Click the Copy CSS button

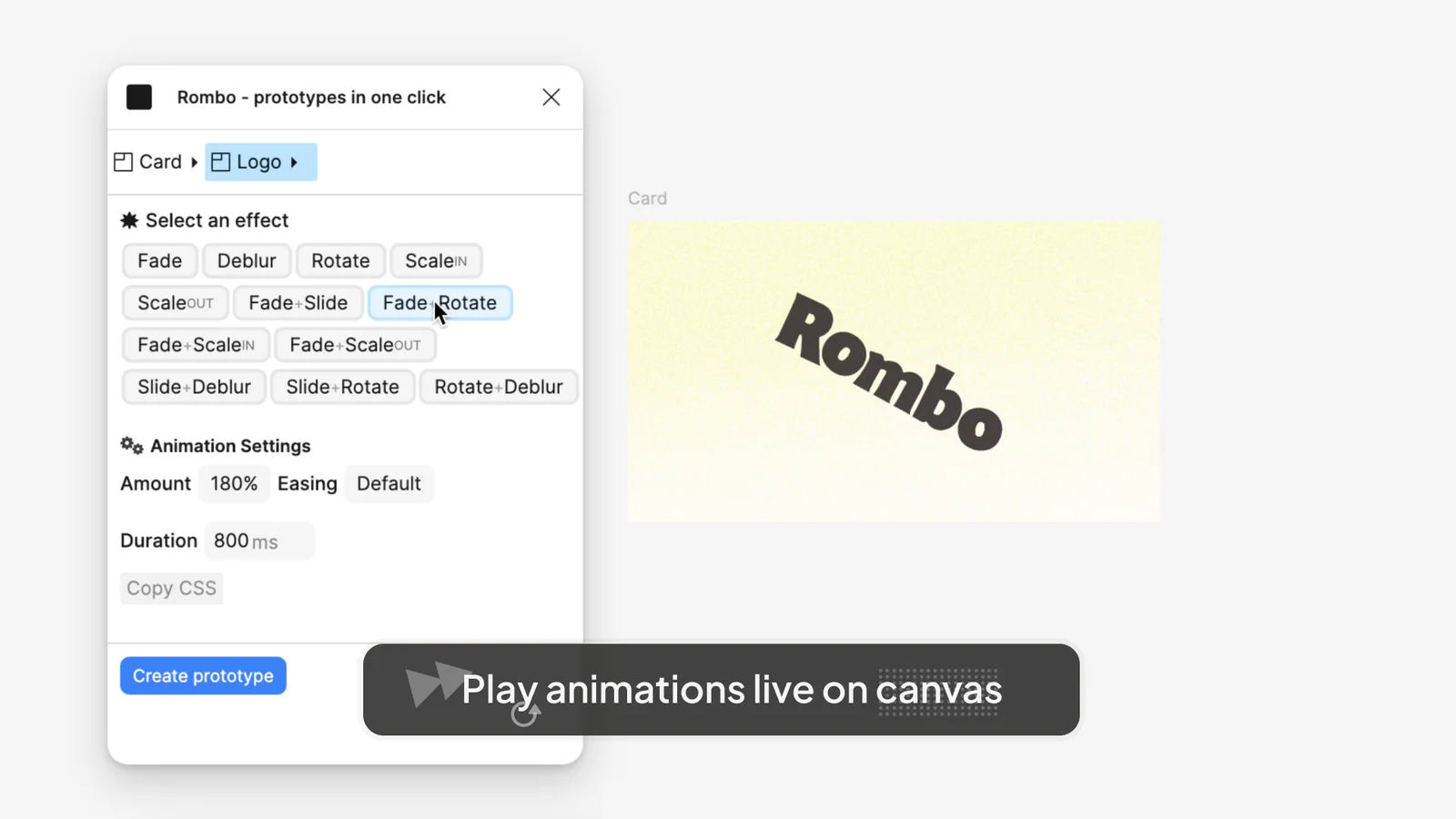point(172,588)
